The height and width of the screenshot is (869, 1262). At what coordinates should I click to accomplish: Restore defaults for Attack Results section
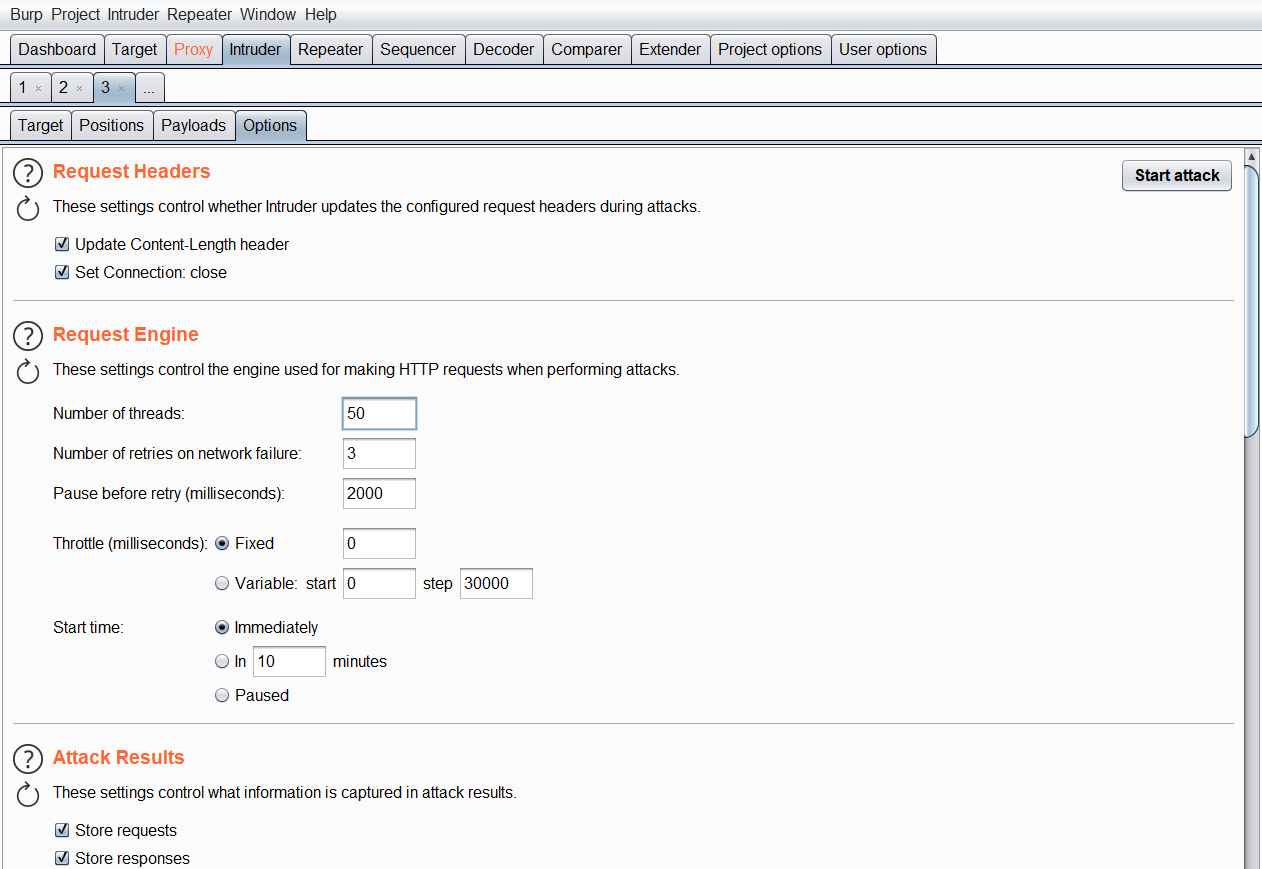(28, 795)
